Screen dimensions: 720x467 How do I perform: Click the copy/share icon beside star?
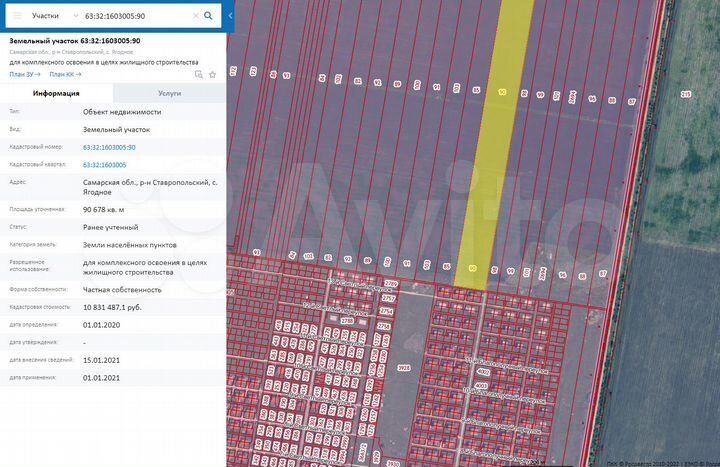click(200, 74)
